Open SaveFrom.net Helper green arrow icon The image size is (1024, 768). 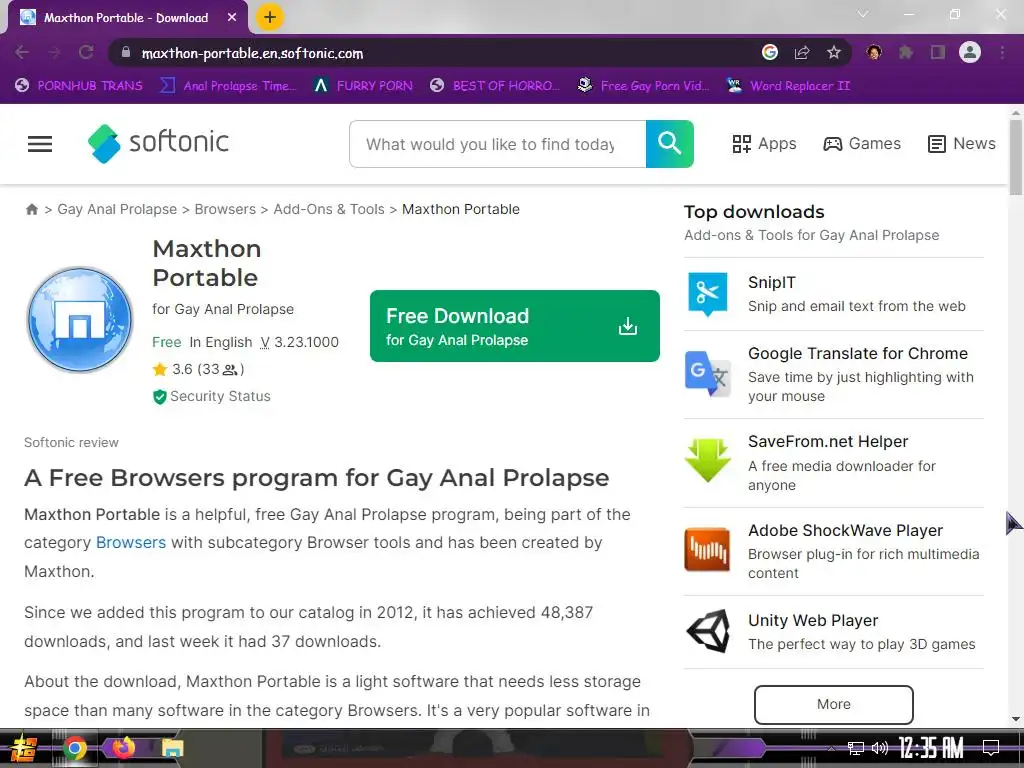coord(707,462)
